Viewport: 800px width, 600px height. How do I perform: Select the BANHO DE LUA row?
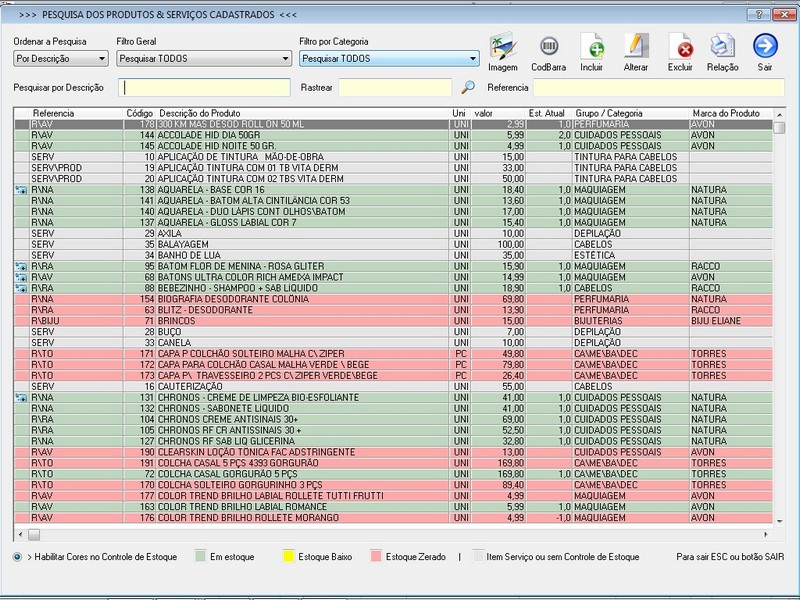pyautogui.click(x=393, y=255)
